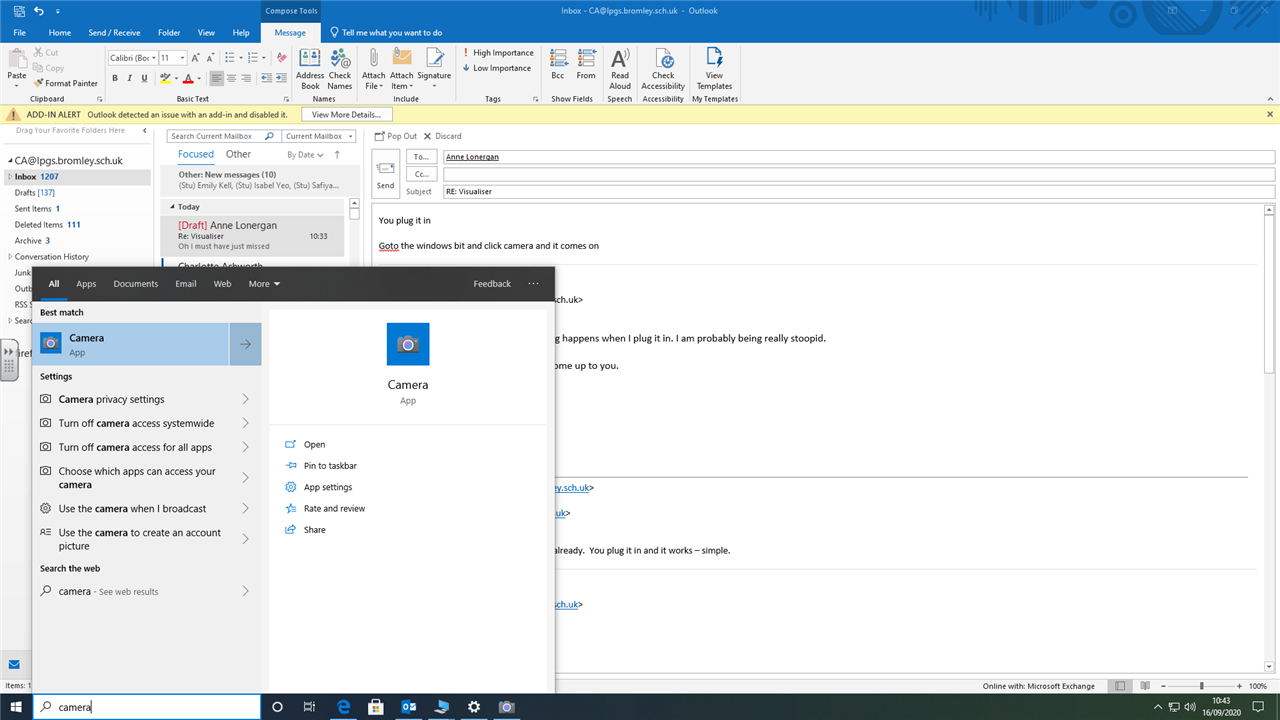Open the More dropdown in search panel
The height and width of the screenshot is (720, 1280).
(x=264, y=284)
